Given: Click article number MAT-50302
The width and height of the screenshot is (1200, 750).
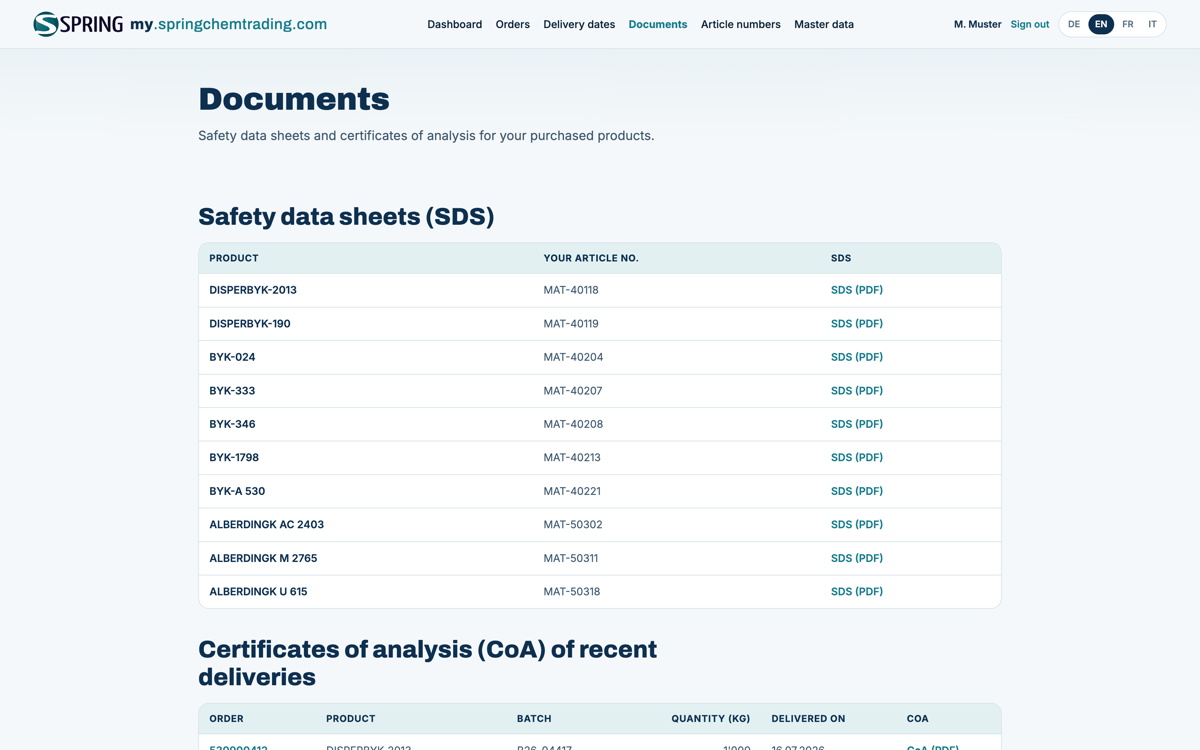Looking at the screenshot, I should (x=573, y=524).
